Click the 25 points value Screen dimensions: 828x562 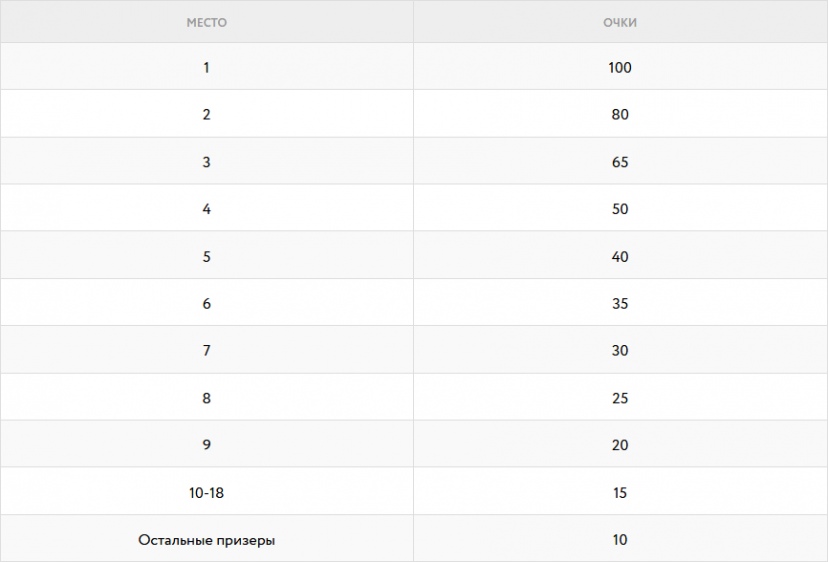[x=620, y=398]
